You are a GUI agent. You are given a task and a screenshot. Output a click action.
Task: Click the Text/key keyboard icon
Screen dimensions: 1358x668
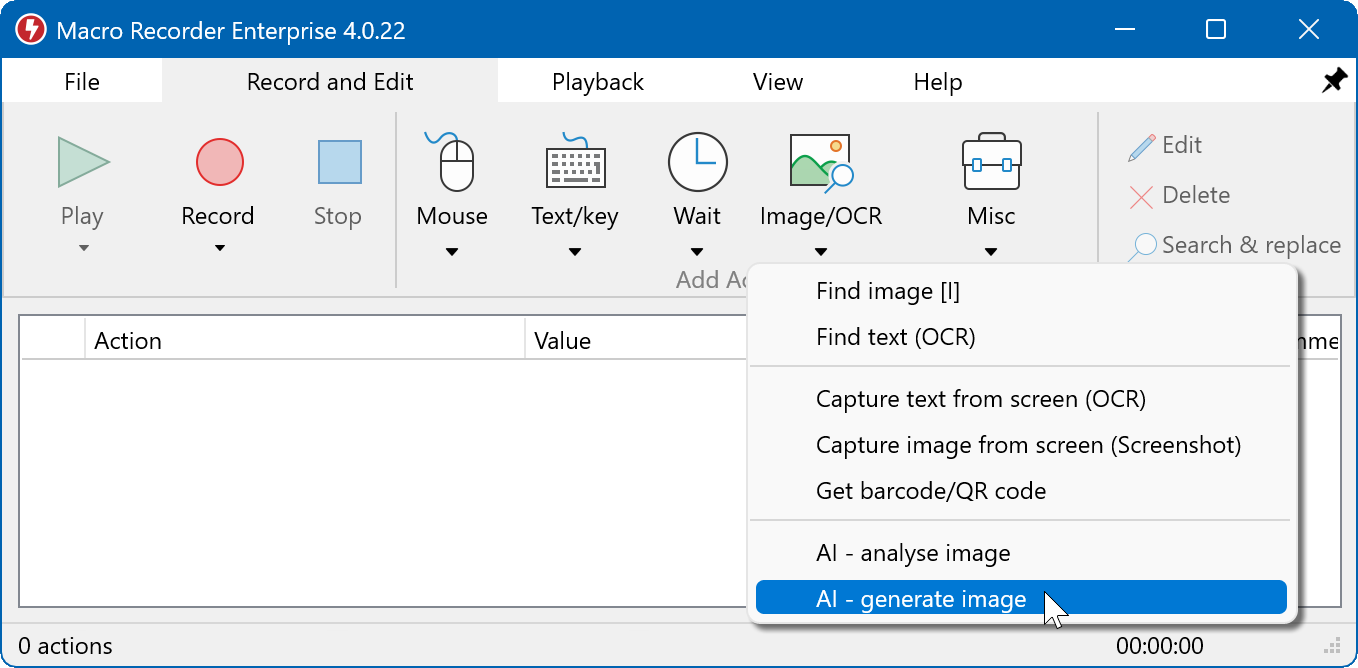tap(575, 162)
